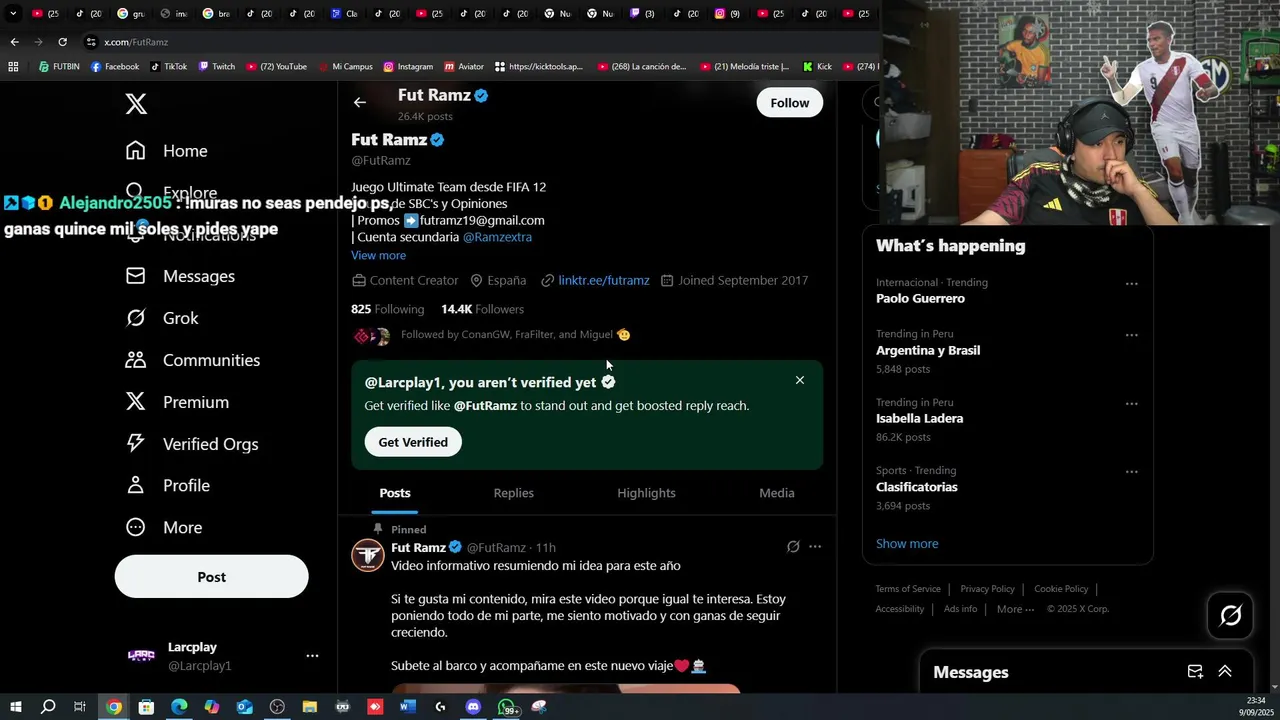This screenshot has width=1280, height=720.
Task: Dismiss the verification promo banner
Action: click(800, 380)
